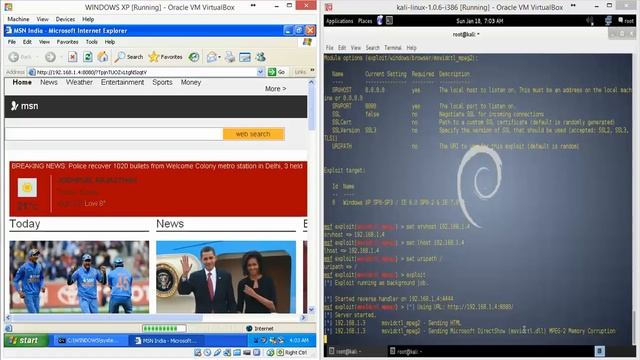Open IE File menu
640x360 pixels.
click(x=12, y=42)
